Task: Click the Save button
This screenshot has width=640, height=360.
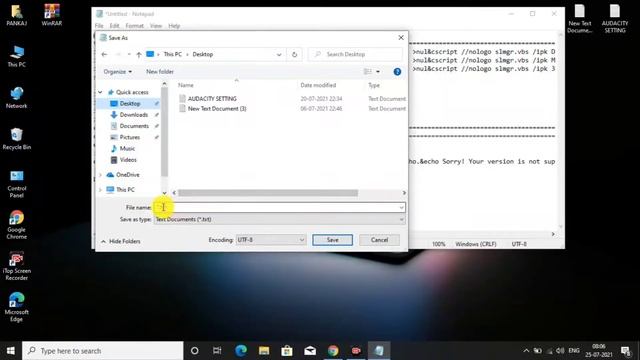Action: 333,240
